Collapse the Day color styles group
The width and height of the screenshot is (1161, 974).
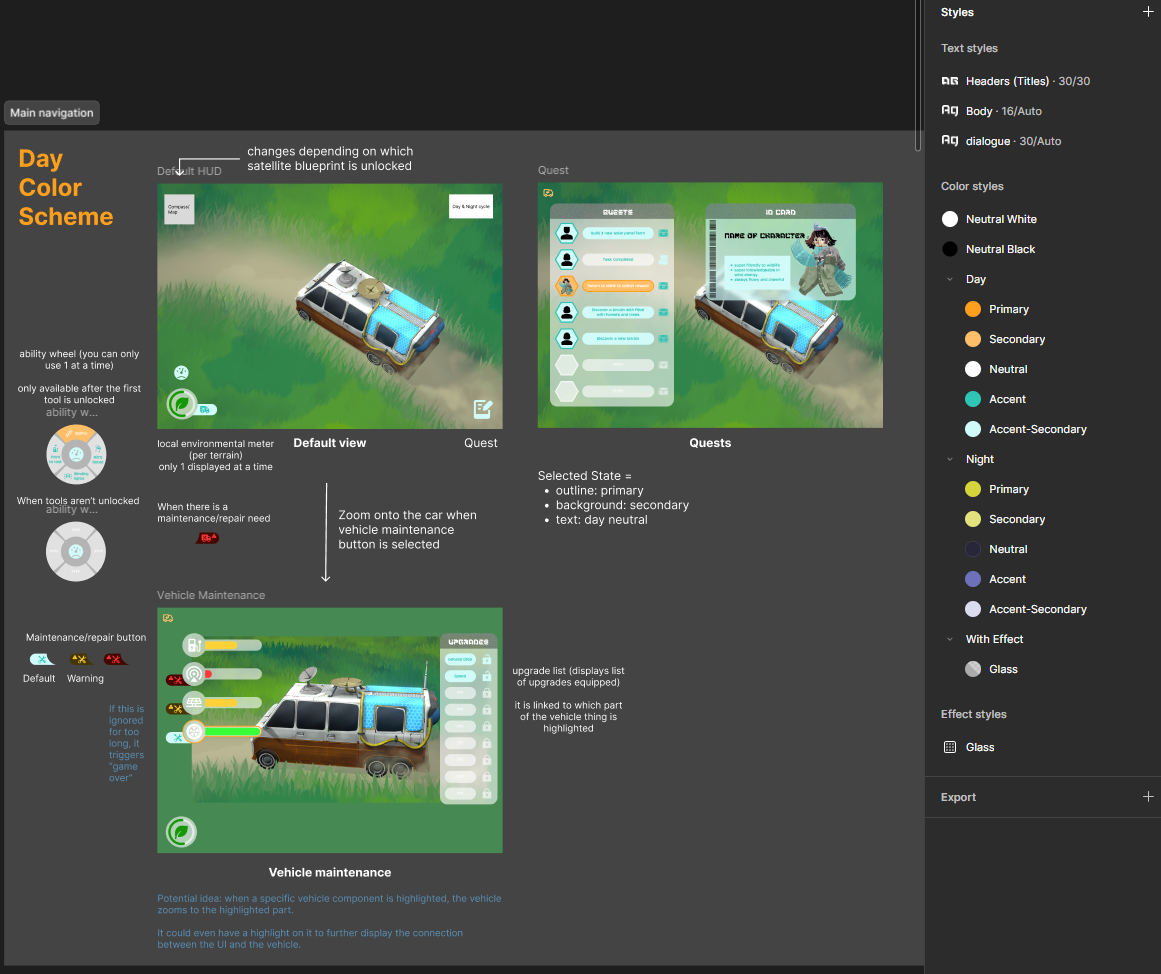(x=950, y=279)
